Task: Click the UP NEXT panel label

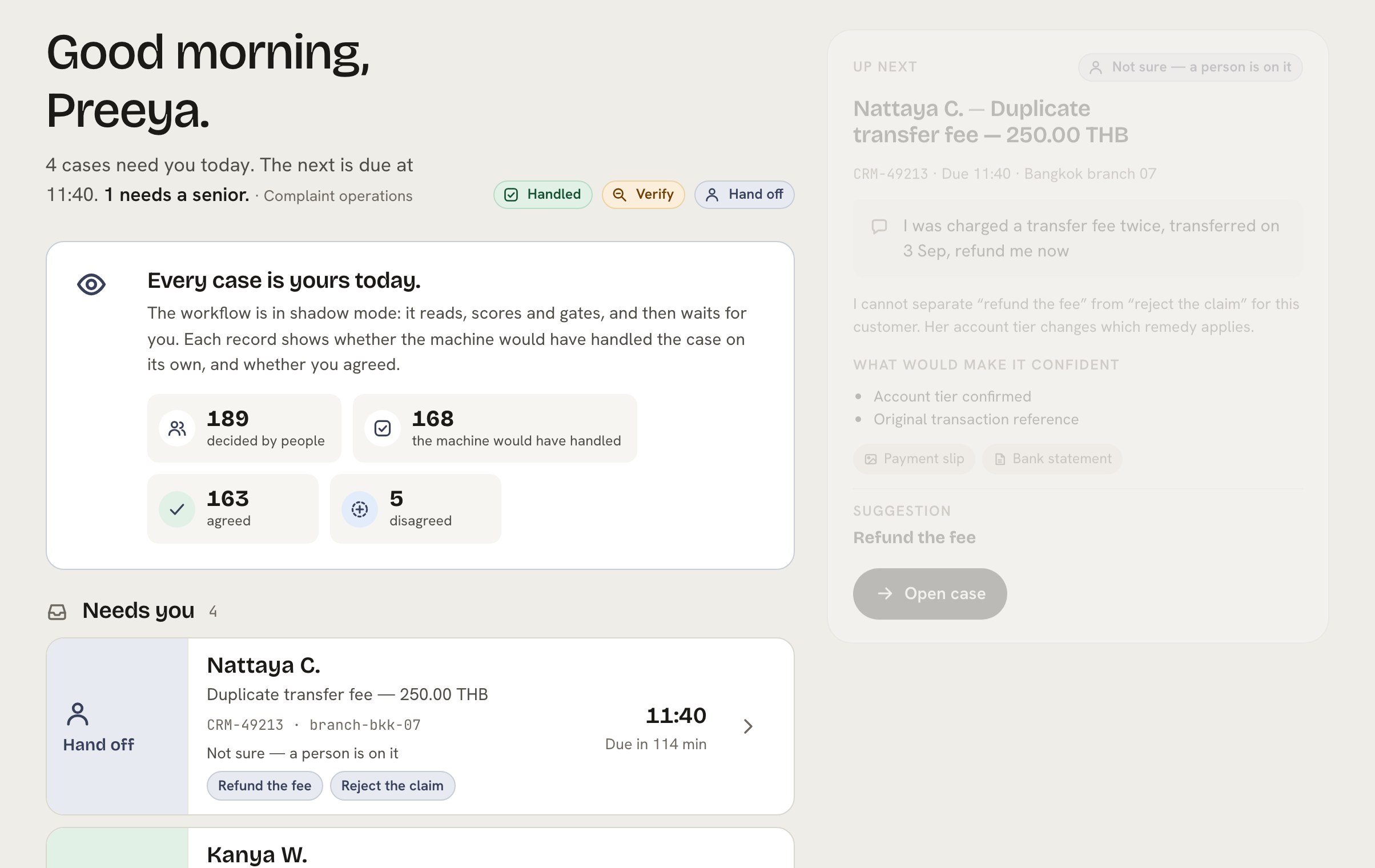Action: pos(885,67)
